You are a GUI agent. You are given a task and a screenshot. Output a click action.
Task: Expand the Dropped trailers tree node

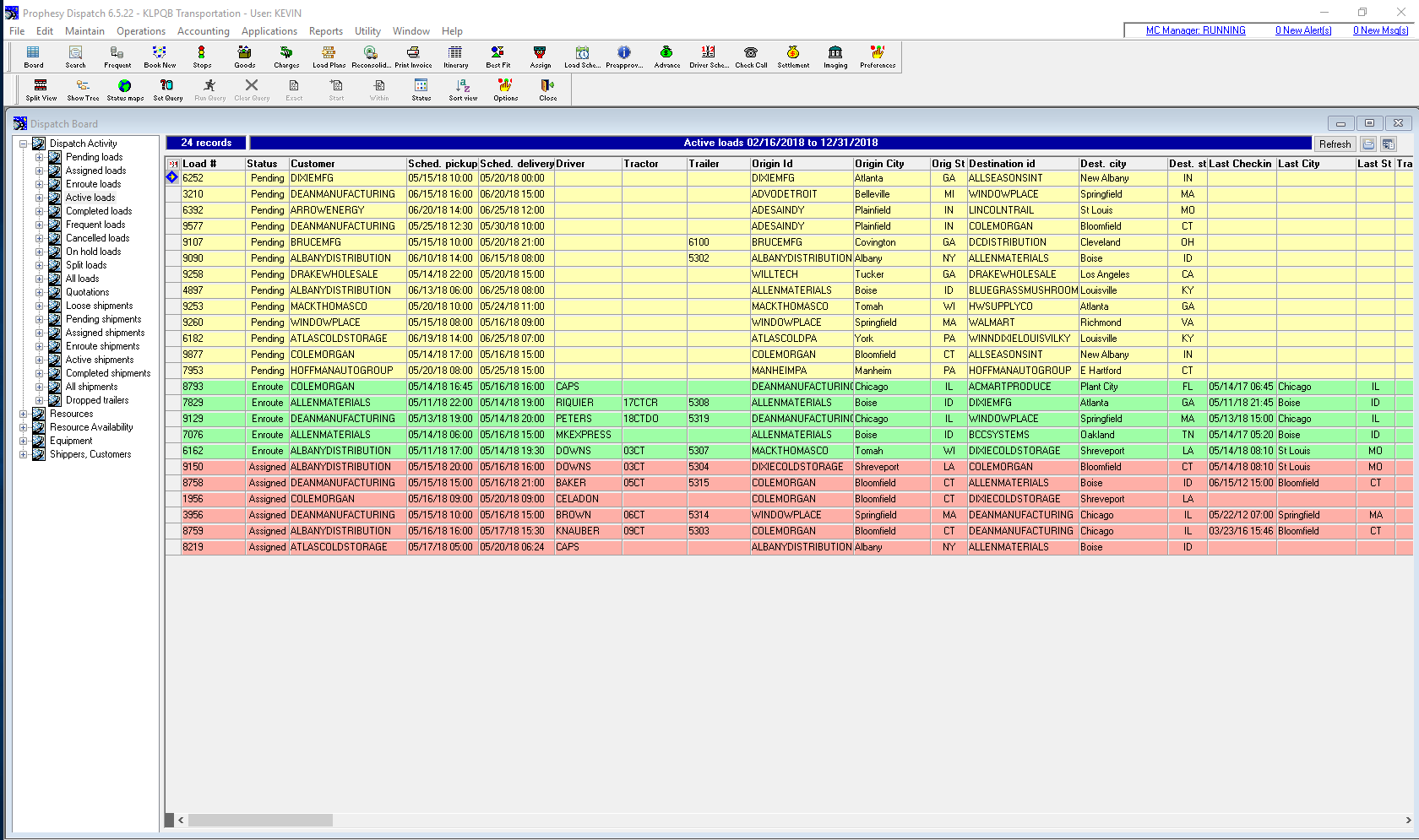click(39, 400)
